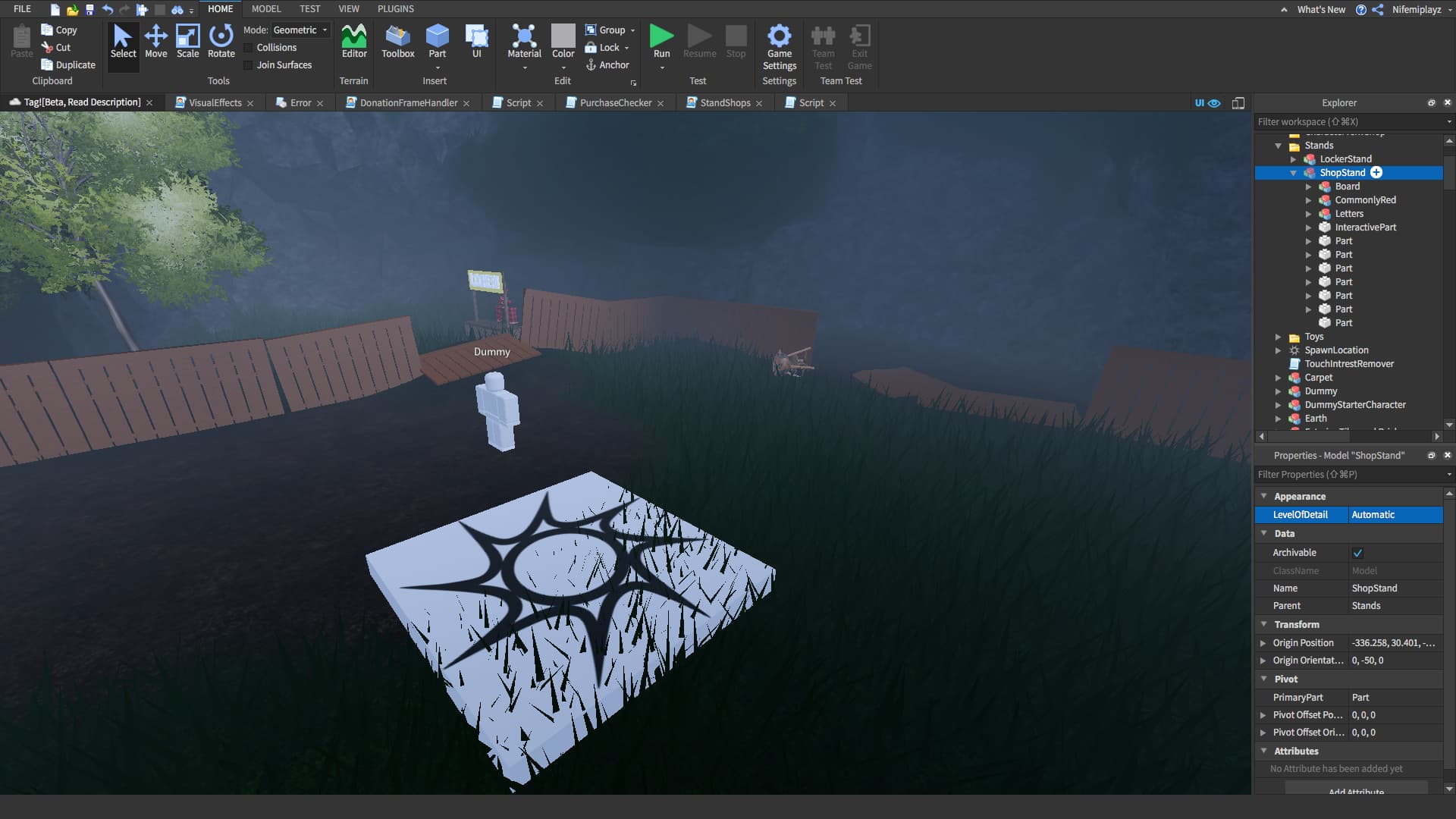Open Game Settings
1456x819 pixels.
[779, 46]
